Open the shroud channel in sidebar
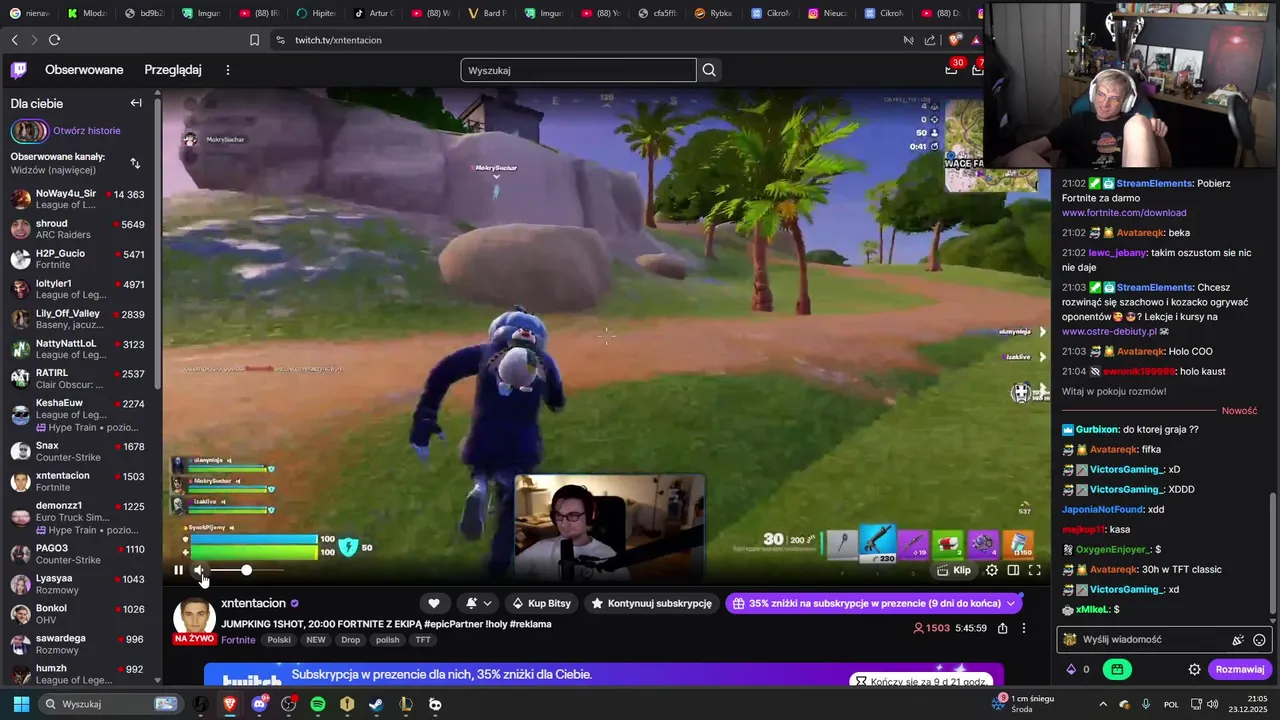This screenshot has width=1280, height=720. (78, 228)
